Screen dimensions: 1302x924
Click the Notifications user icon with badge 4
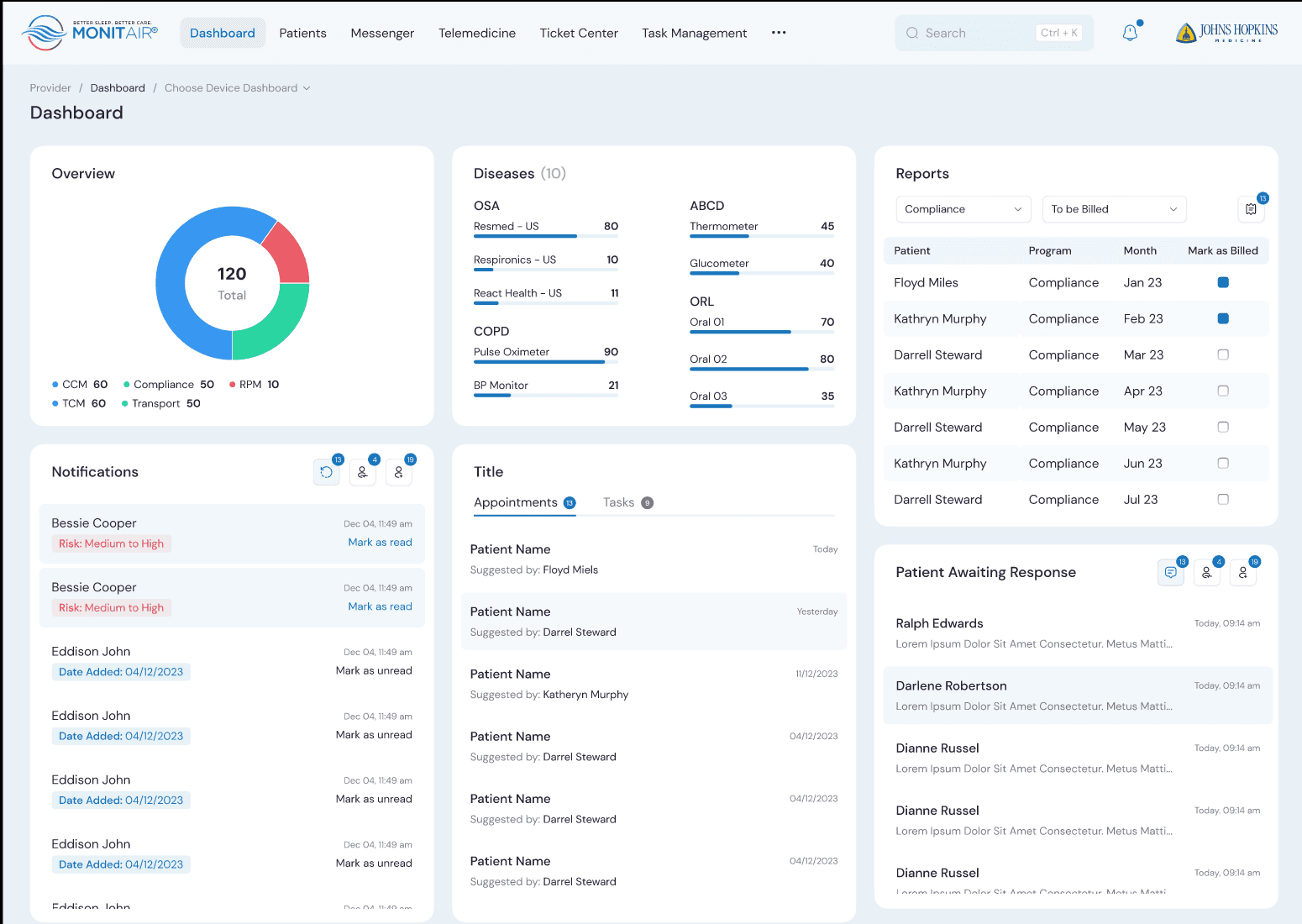[x=363, y=472]
